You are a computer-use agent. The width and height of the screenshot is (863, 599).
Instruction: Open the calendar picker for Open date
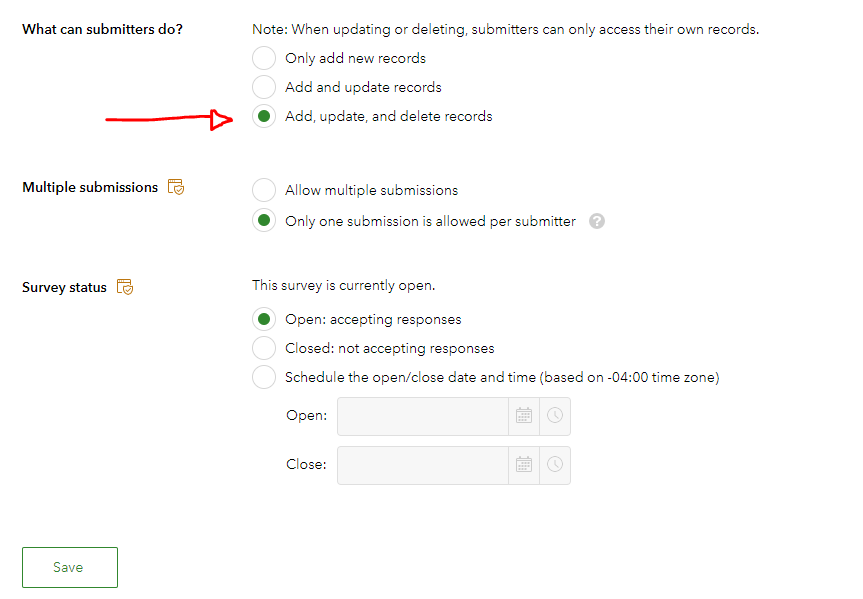pos(524,416)
